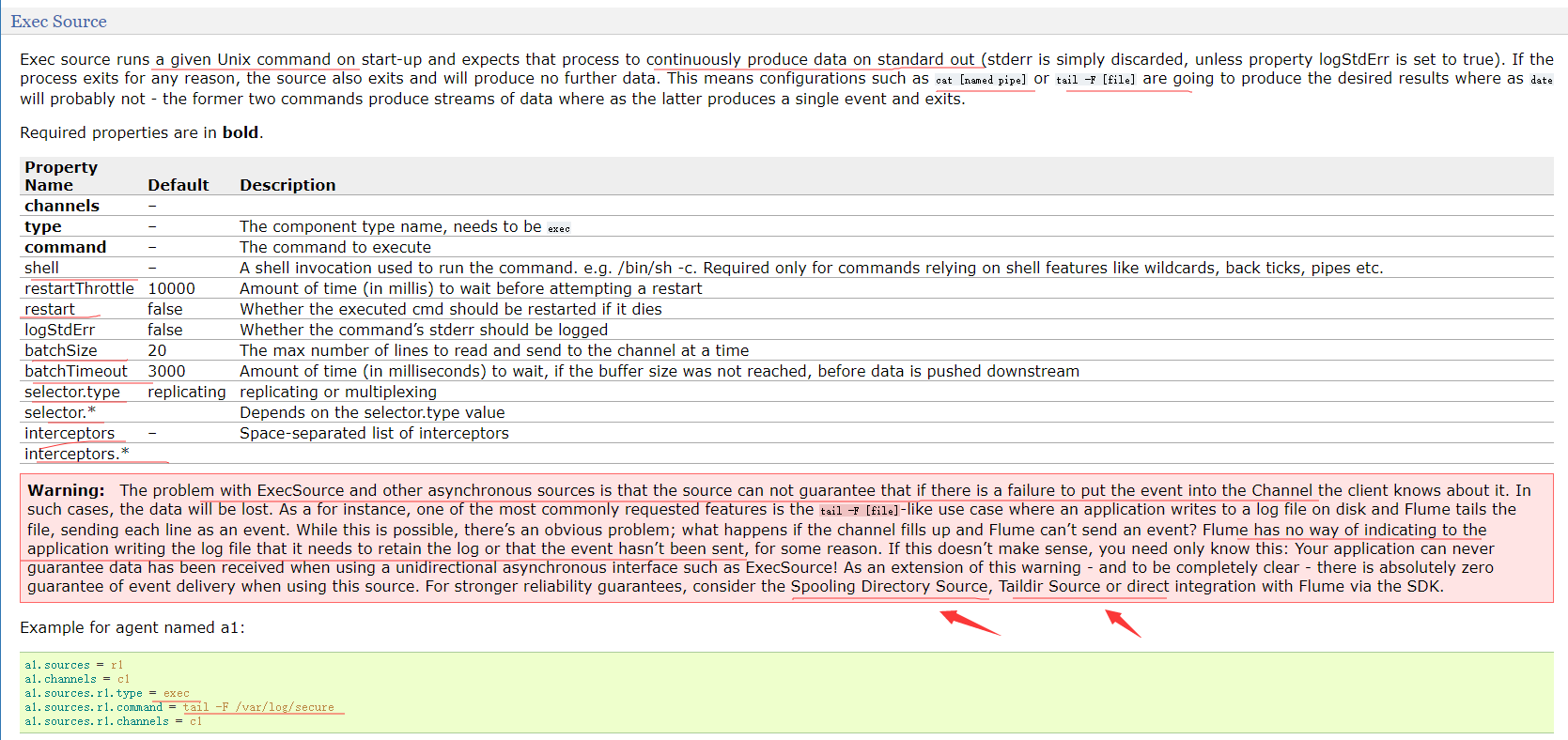Click description 'The command to execute'
Screen dimensions: 1568x740
pos(335,247)
